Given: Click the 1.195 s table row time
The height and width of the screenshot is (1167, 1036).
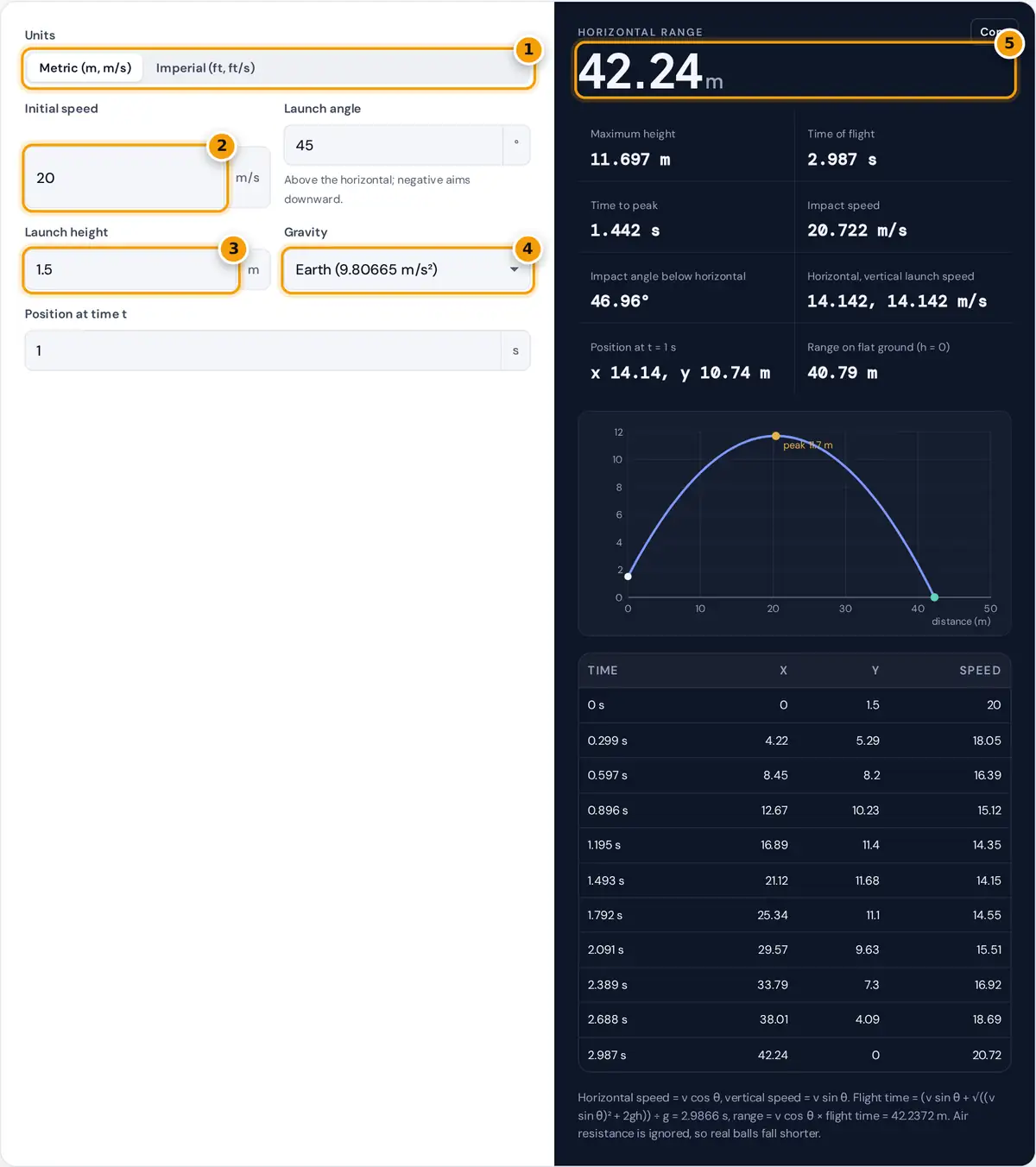Looking at the screenshot, I should click(604, 845).
